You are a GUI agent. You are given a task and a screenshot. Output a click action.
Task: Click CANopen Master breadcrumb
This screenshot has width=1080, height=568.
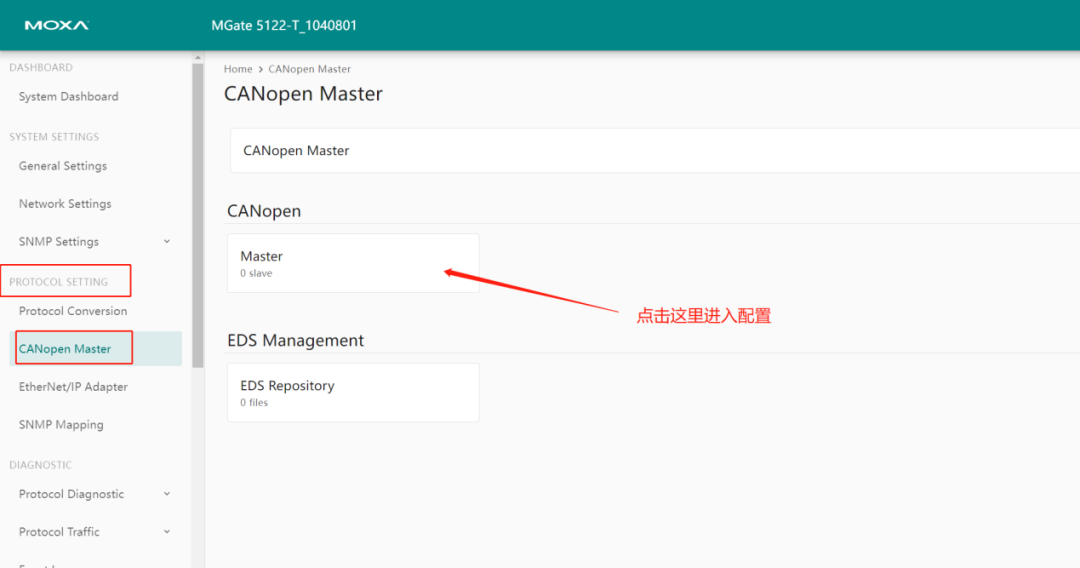point(309,69)
